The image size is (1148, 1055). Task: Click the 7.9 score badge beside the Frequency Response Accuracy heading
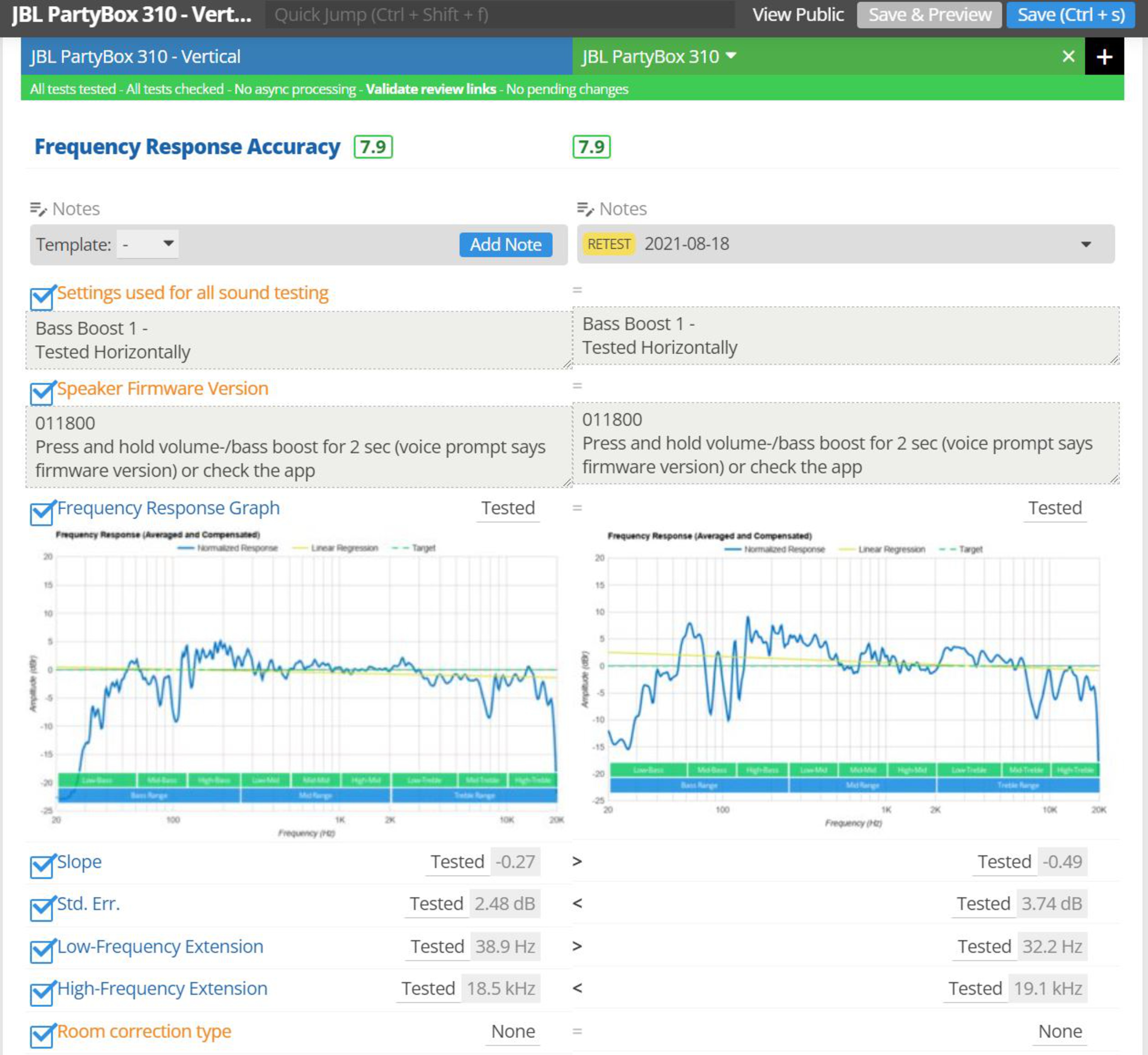[x=373, y=147]
